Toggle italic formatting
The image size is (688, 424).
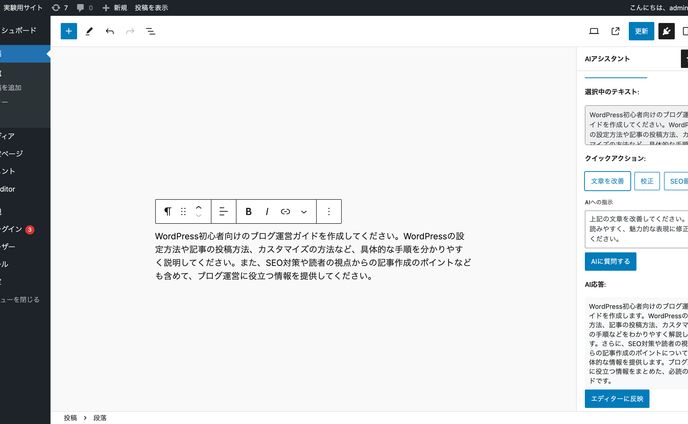coord(267,212)
